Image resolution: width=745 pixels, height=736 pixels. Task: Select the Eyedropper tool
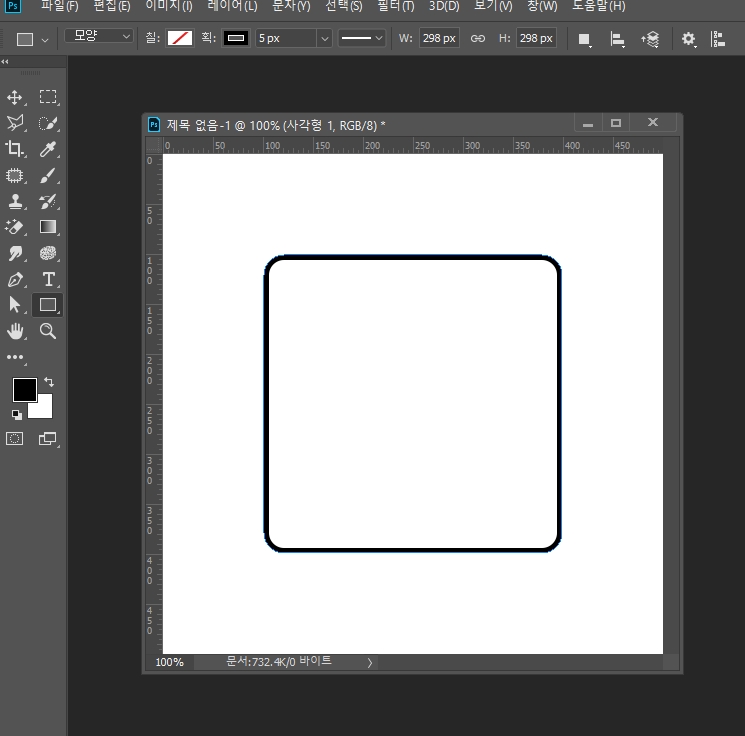48,149
